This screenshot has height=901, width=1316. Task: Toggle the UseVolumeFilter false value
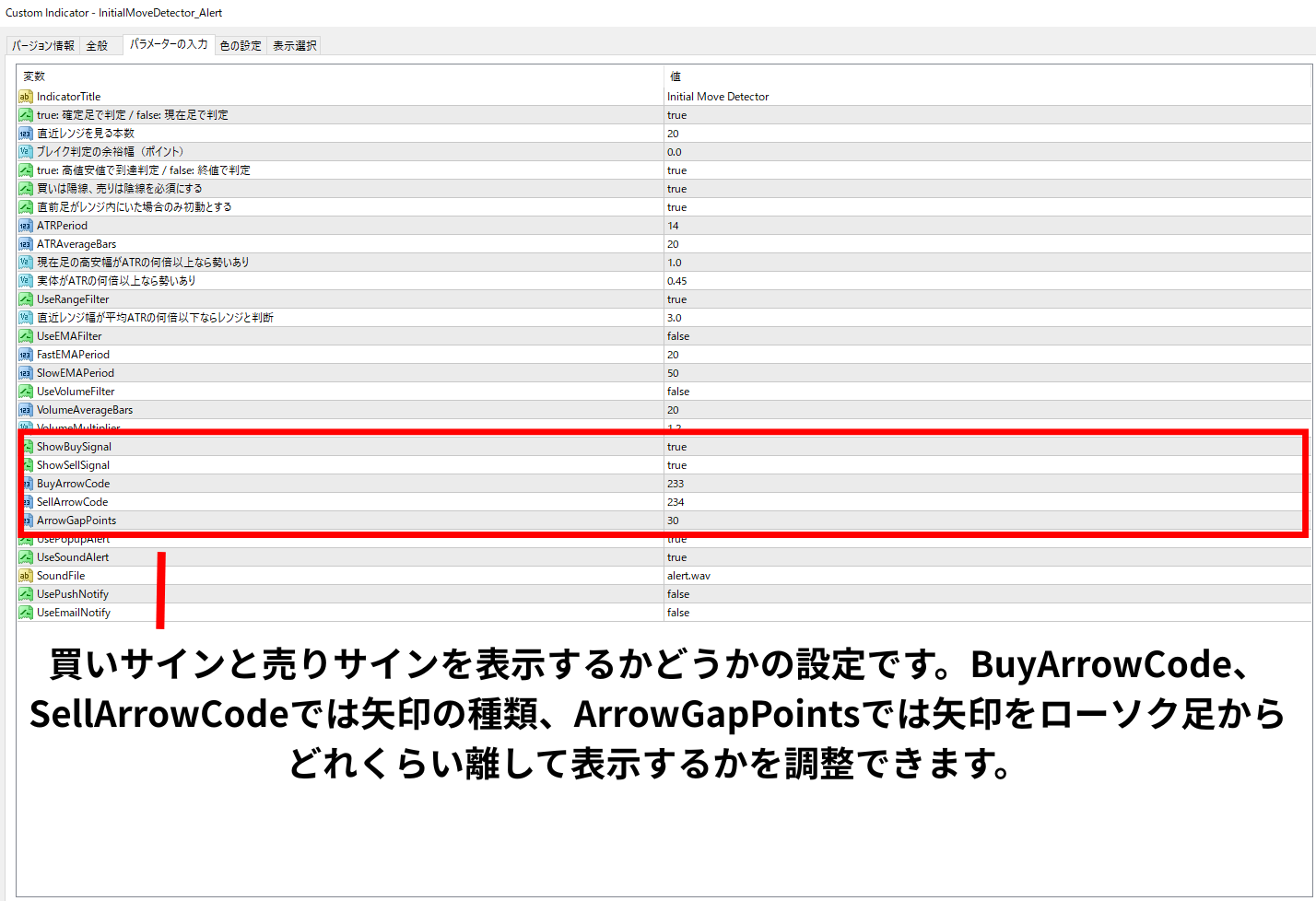click(678, 392)
